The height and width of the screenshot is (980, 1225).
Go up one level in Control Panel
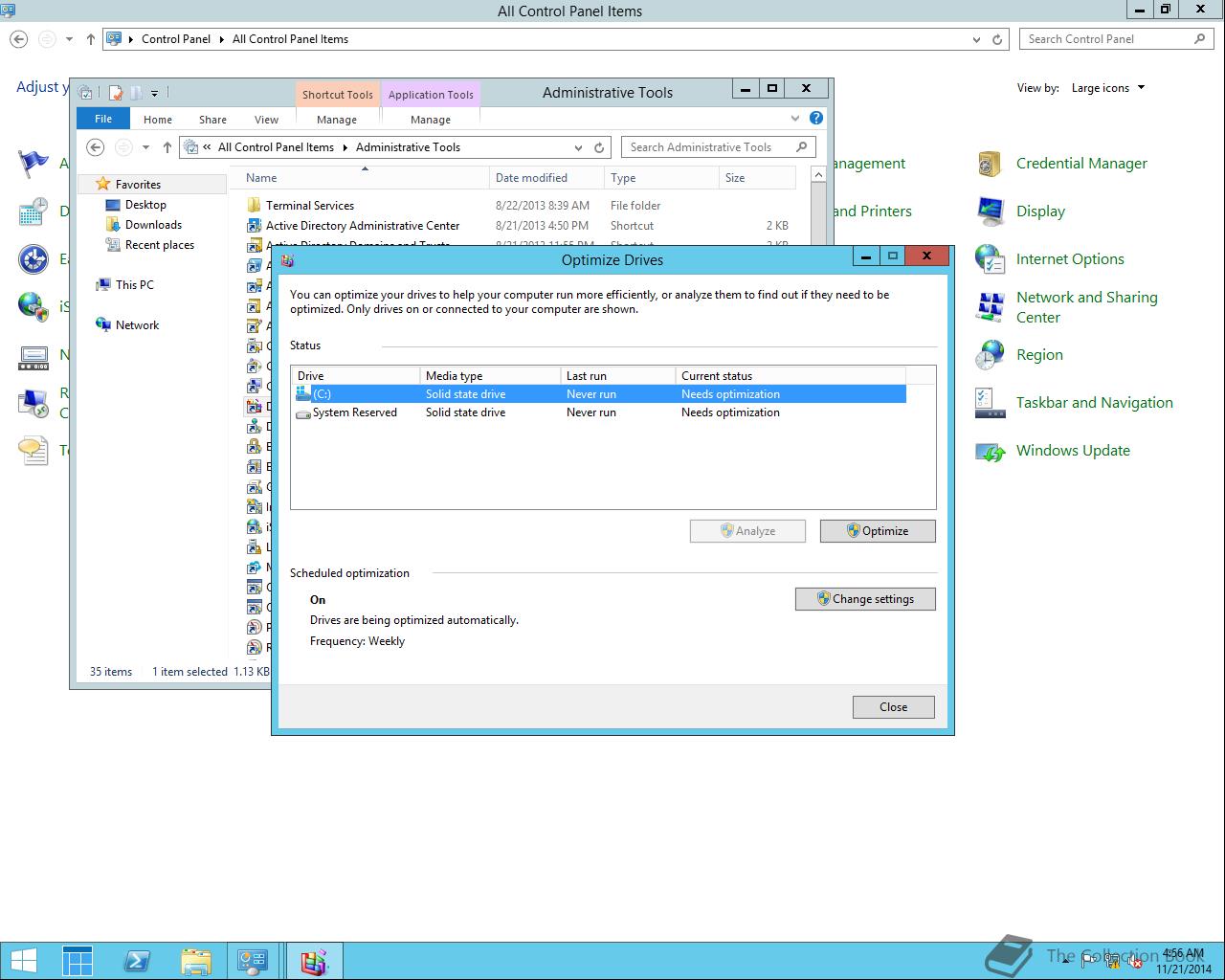click(x=91, y=39)
